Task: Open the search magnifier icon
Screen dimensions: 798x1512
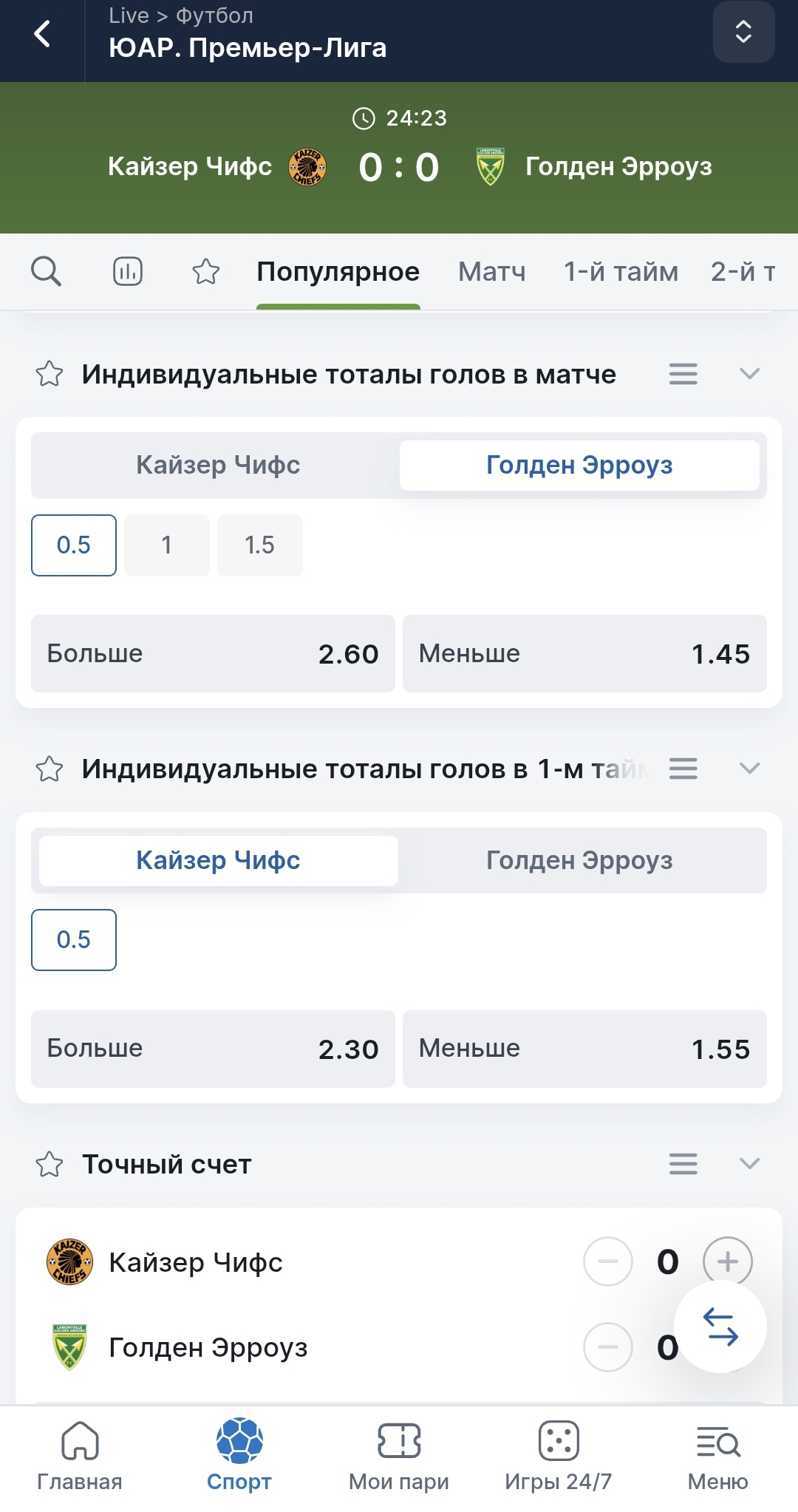Action: coord(46,271)
